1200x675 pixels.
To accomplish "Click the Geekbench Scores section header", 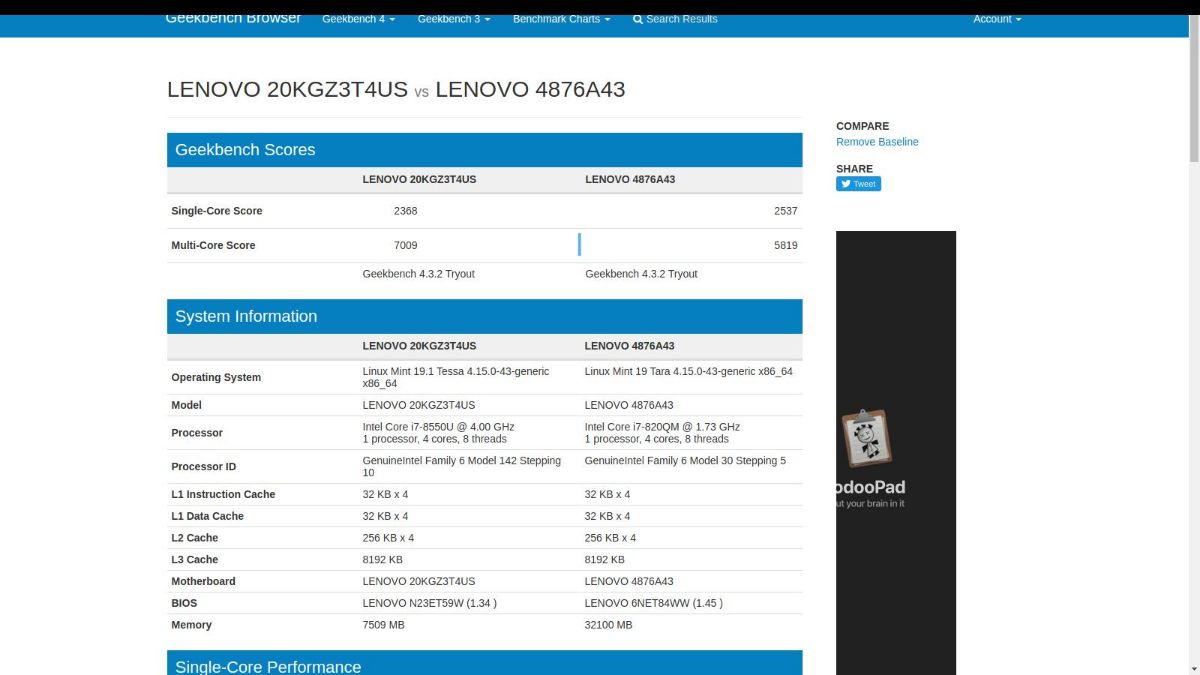I will click(245, 150).
